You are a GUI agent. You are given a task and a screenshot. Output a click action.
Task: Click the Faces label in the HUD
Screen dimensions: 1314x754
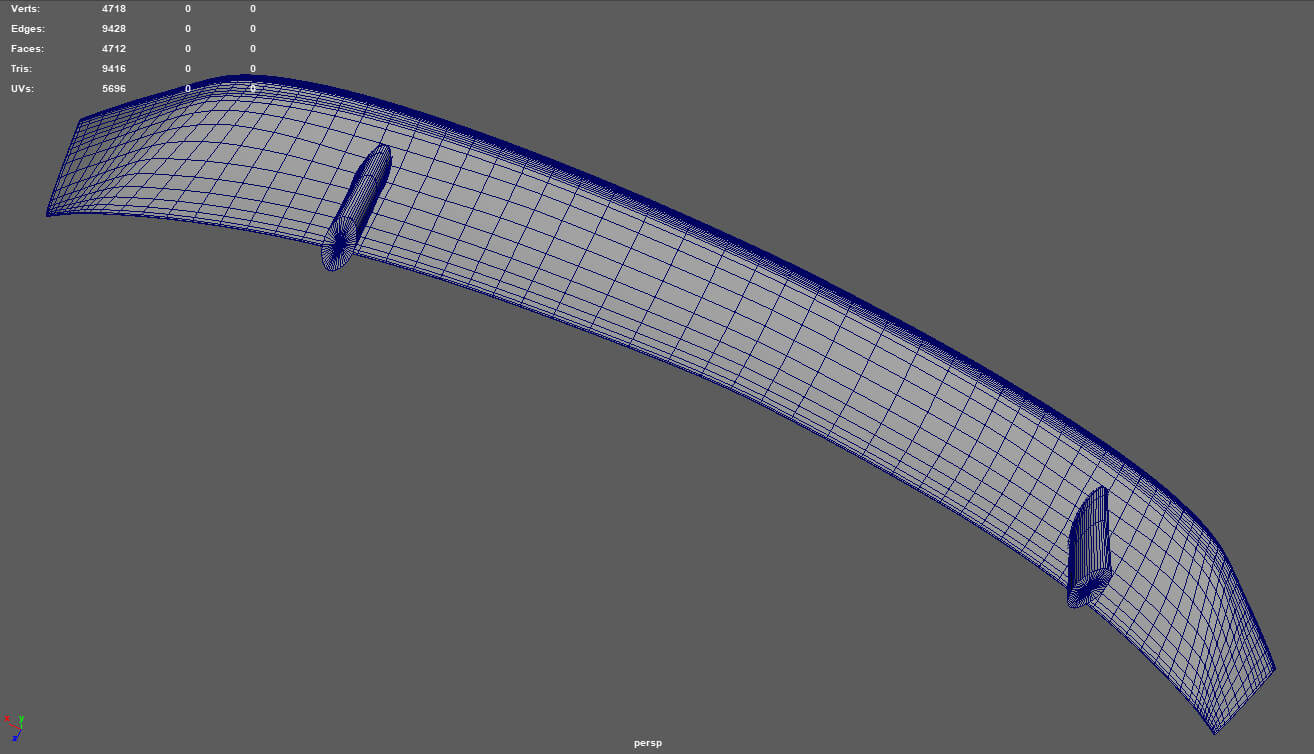pos(28,49)
